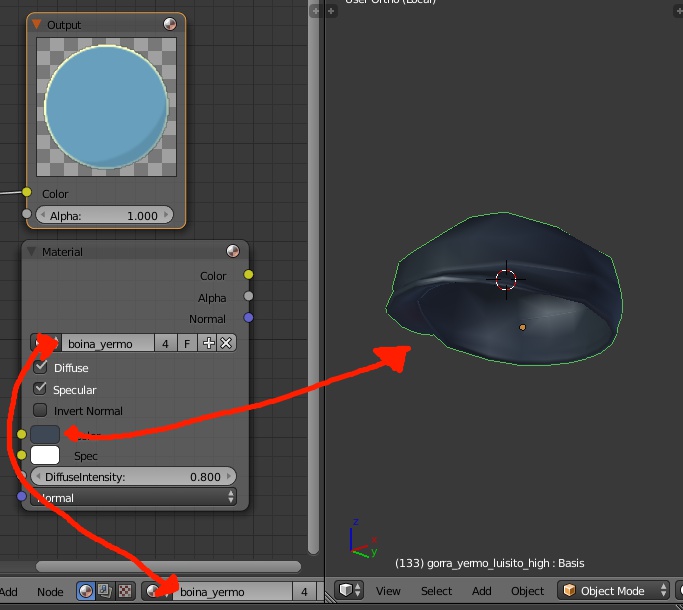Viewport: 683px width, 610px height.
Task: Select the material nodes tree type icon
Action: pos(86,591)
